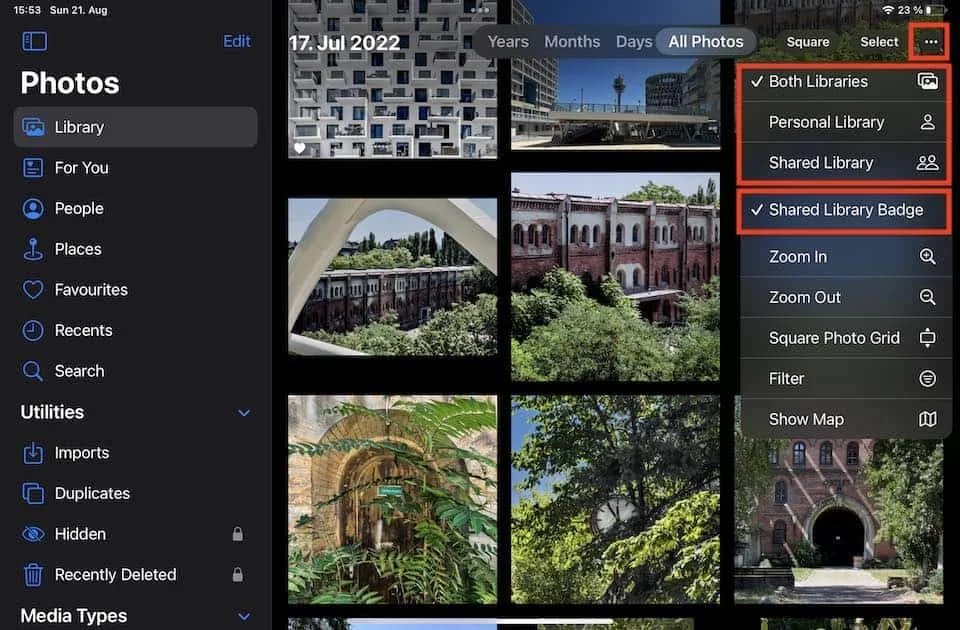Expand the Media Types section

coord(243,616)
